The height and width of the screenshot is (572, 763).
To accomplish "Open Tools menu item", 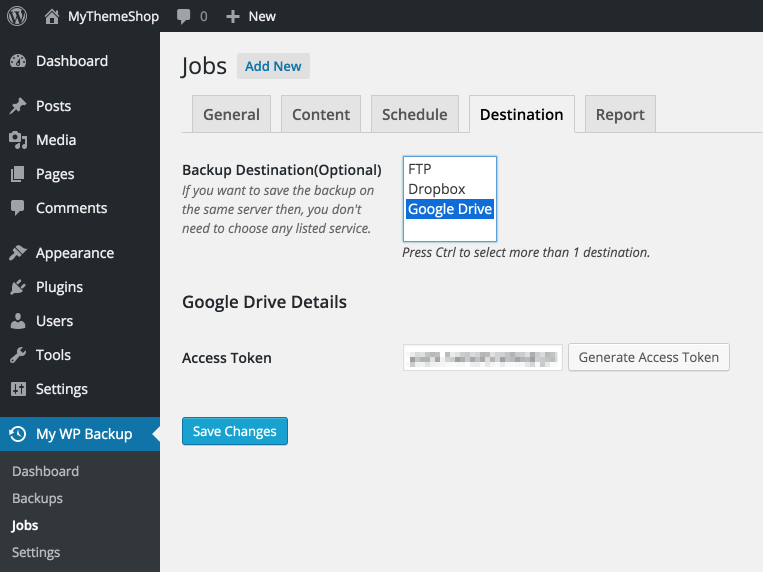I will (x=54, y=355).
